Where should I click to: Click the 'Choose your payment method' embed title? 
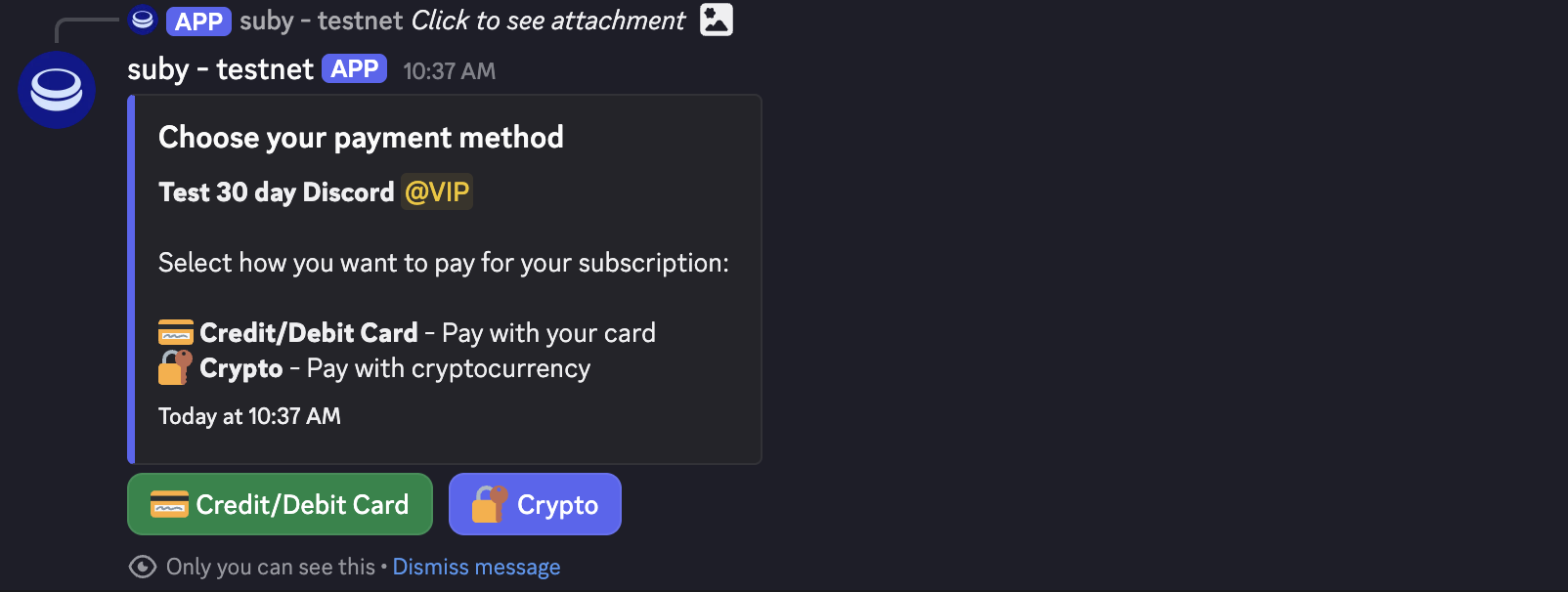pyautogui.click(x=361, y=138)
